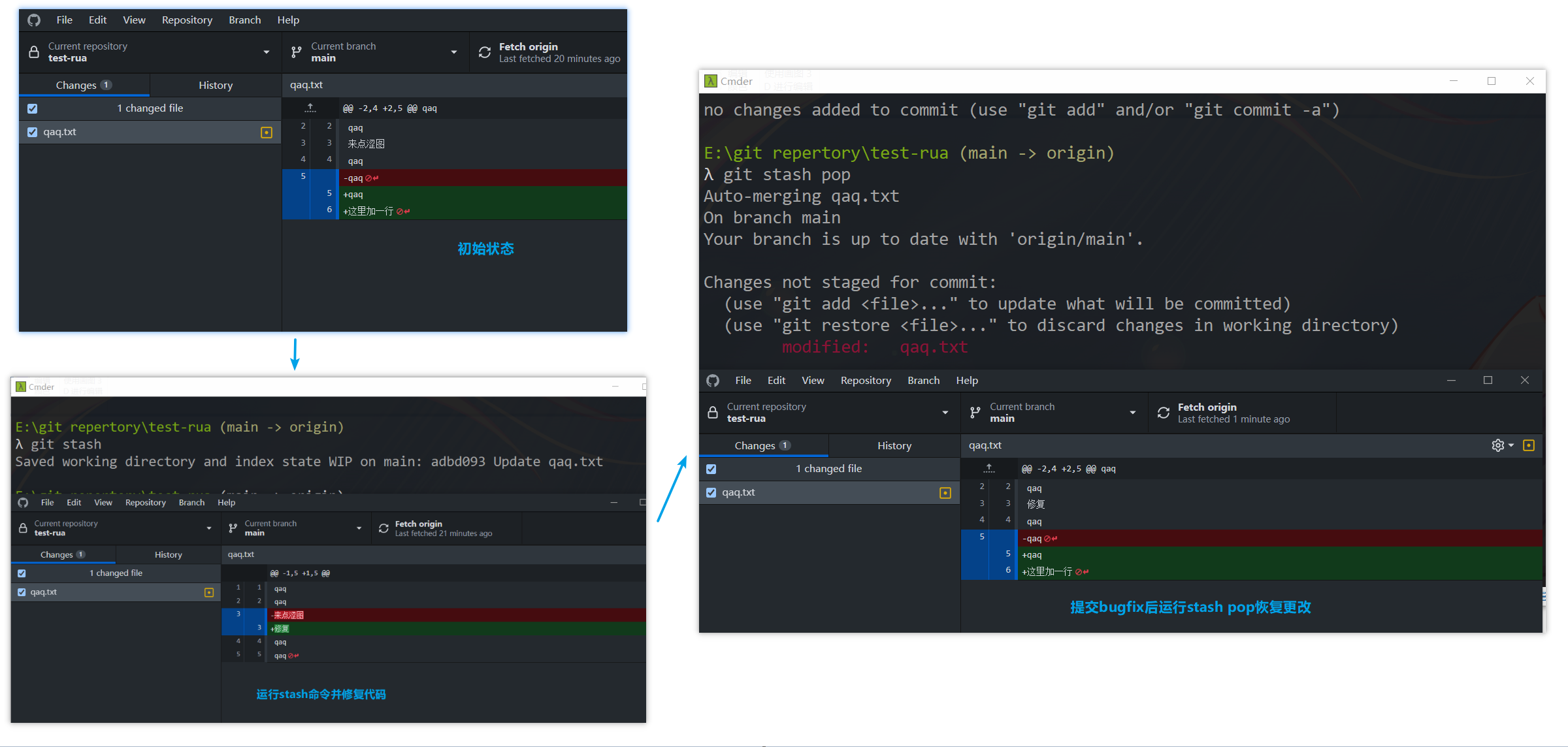Switch to the History tab in the right window
Screen dimensions: 1568x747
pyautogui.click(x=894, y=445)
